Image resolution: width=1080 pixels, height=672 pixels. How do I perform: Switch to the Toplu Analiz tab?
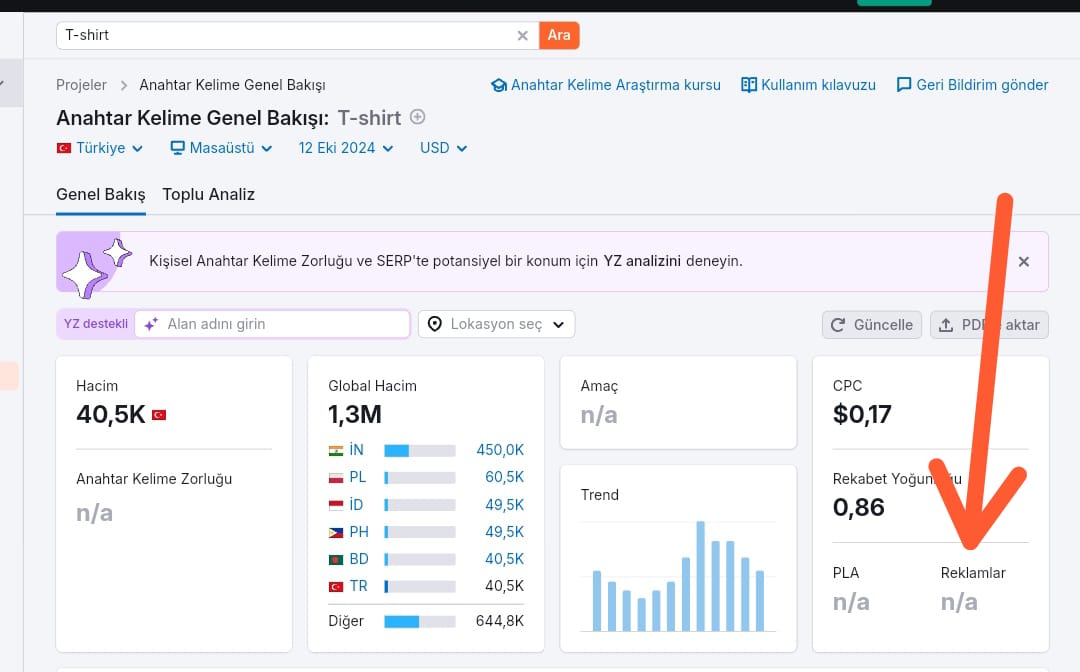209,195
